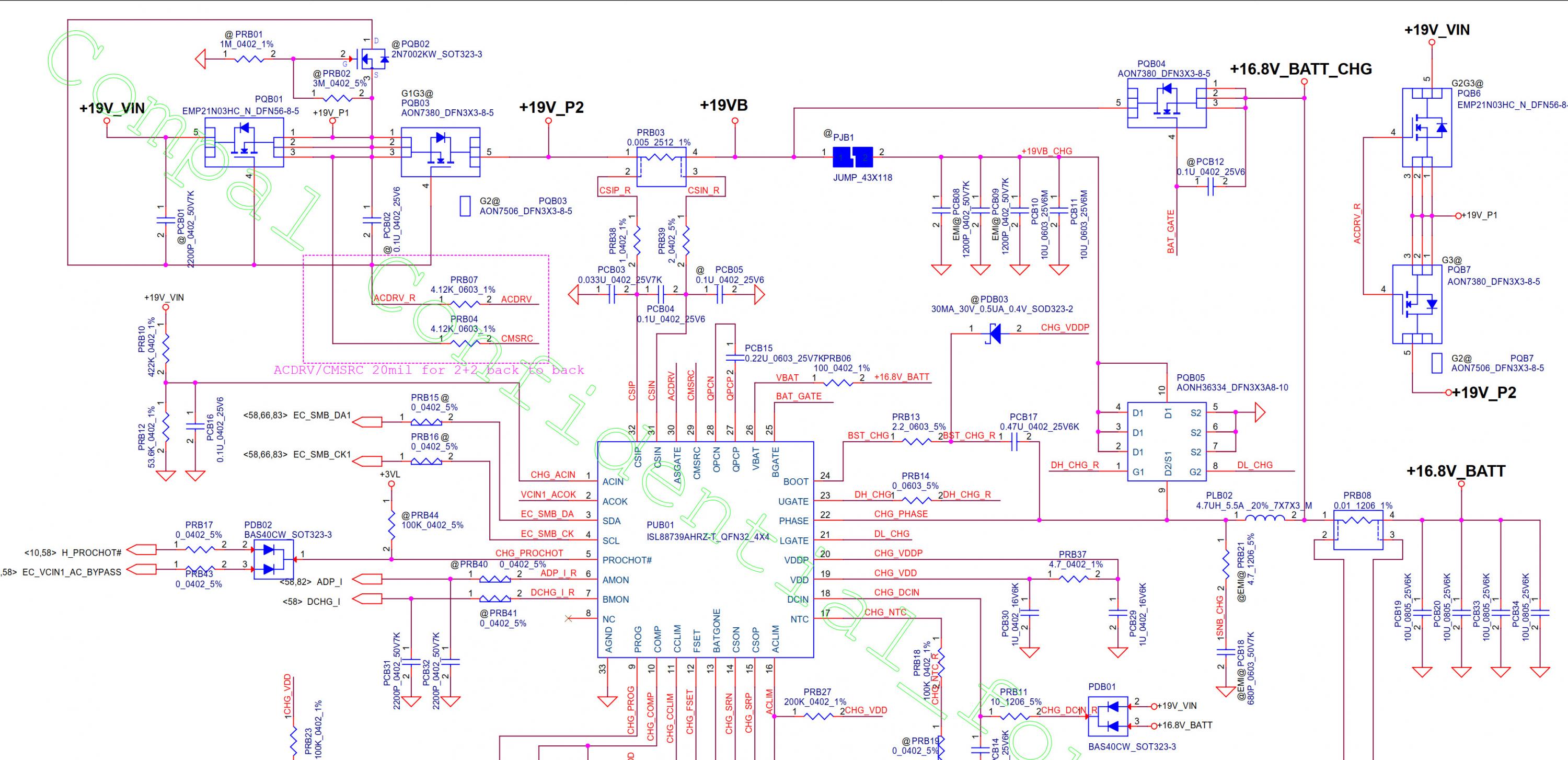Click the H_PROCHOT# signal port
Image resolution: width=1568 pixels, height=760 pixels.
point(142,549)
